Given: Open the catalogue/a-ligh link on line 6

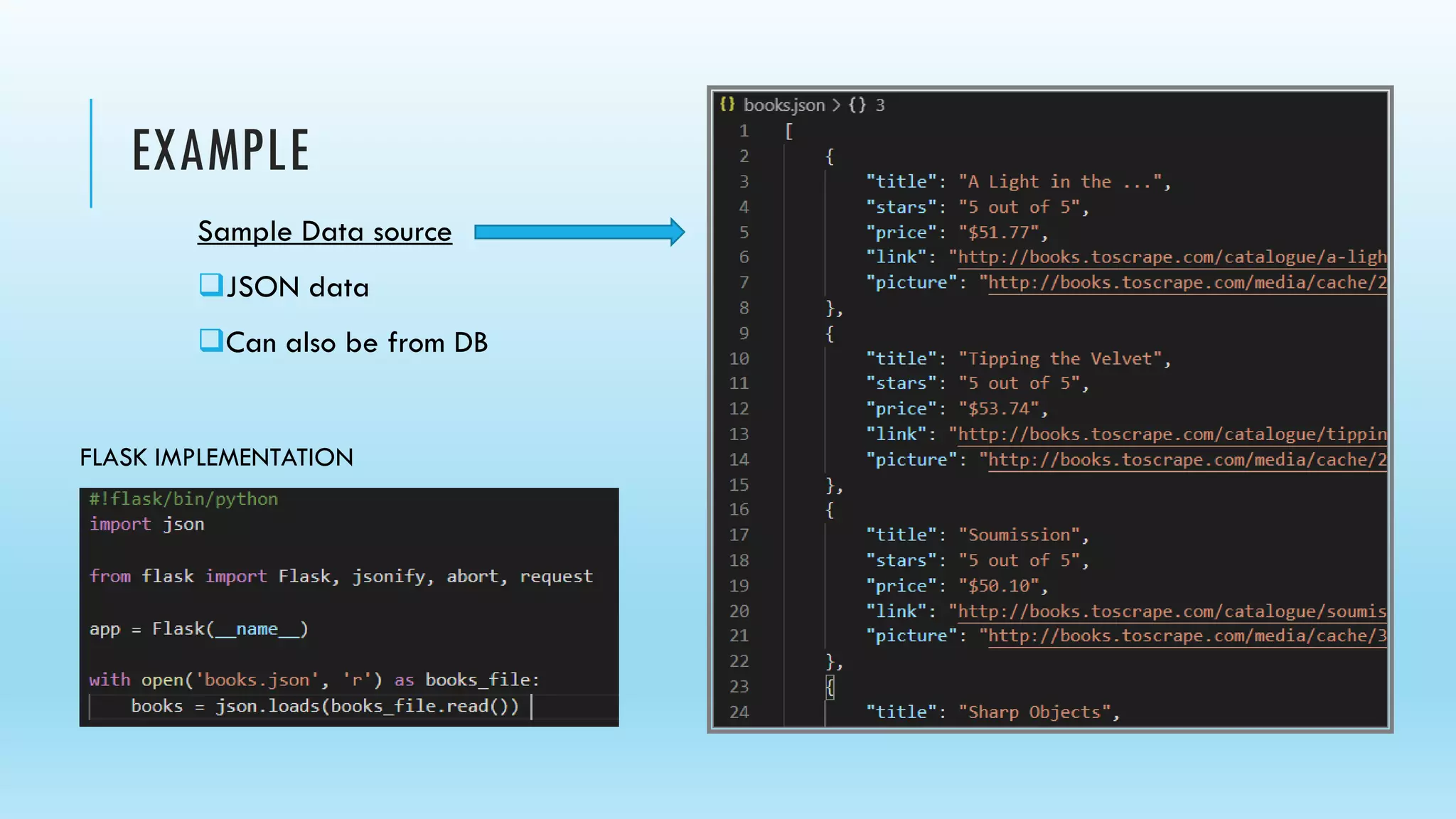Looking at the screenshot, I should 1172,257.
